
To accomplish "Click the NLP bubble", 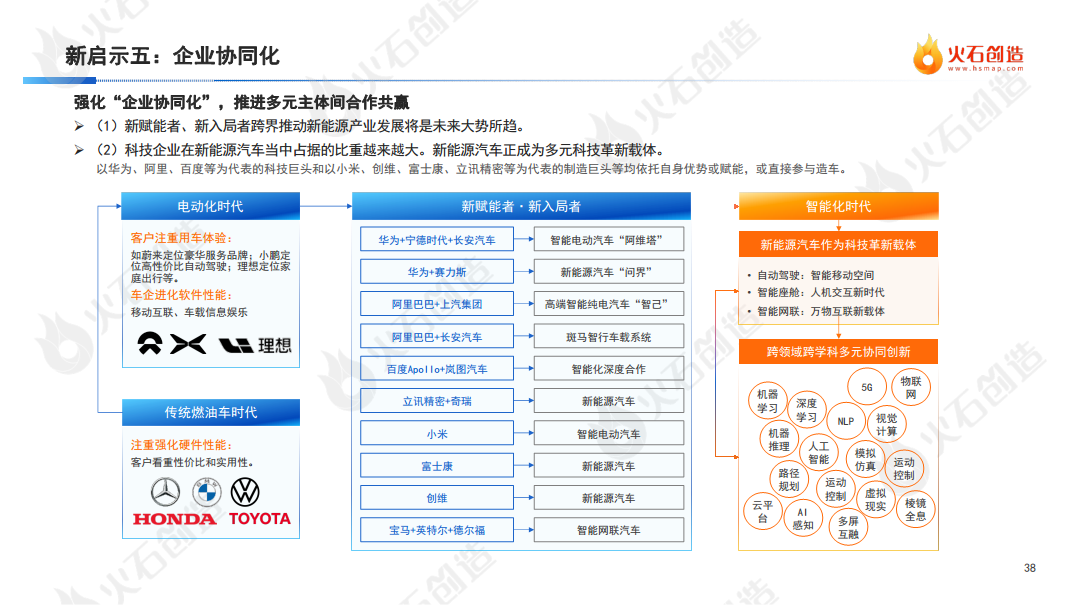I will (846, 422).
